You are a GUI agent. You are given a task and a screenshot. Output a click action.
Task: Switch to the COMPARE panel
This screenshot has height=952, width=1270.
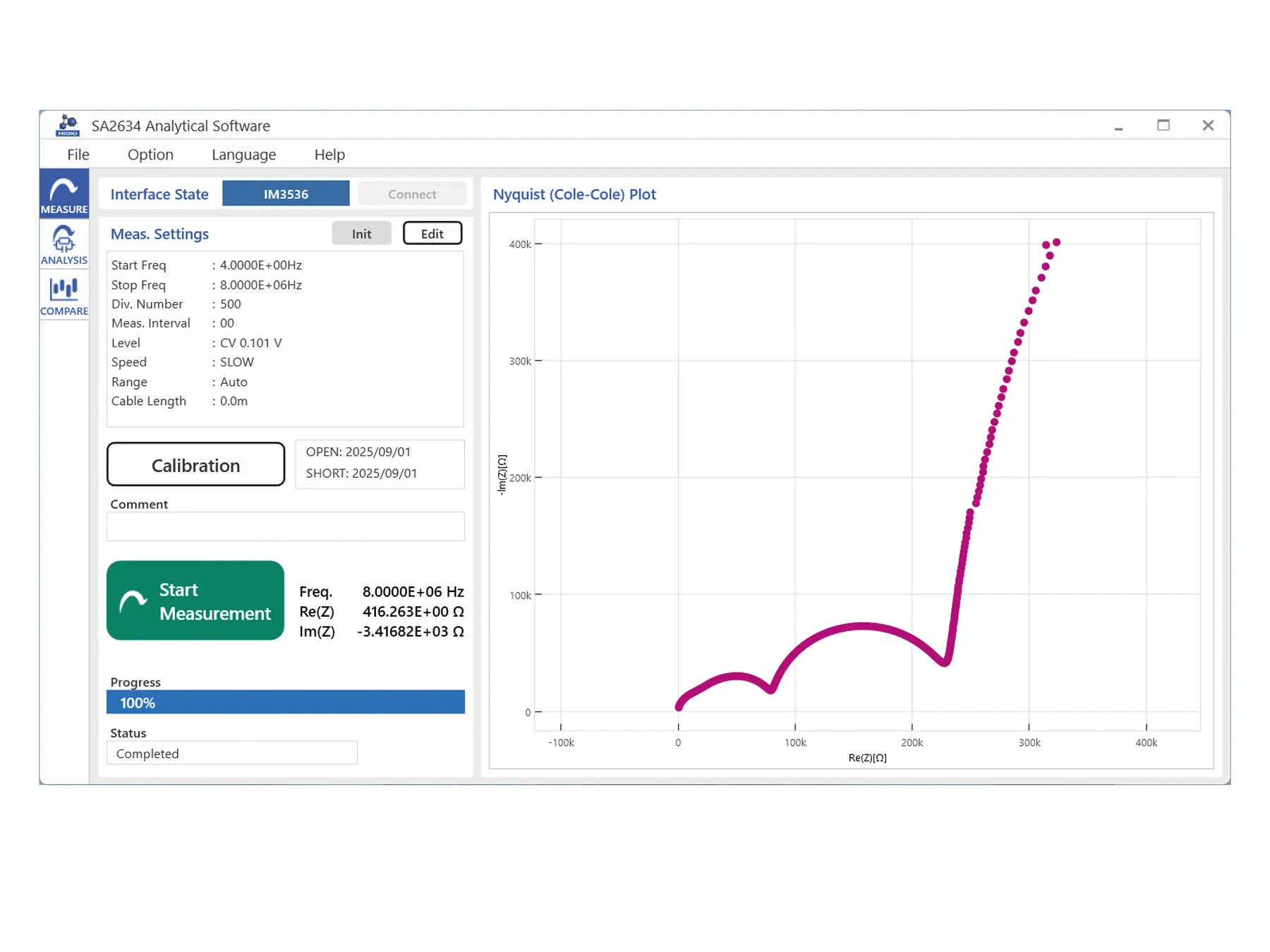coord(64,296)
